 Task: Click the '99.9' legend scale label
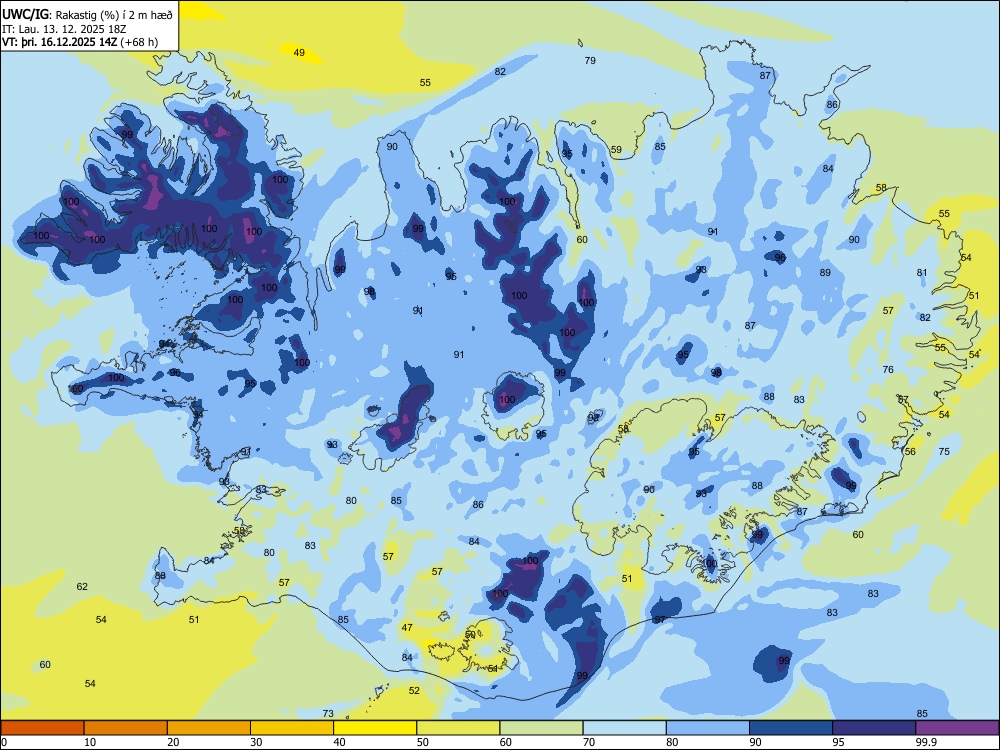925,742
